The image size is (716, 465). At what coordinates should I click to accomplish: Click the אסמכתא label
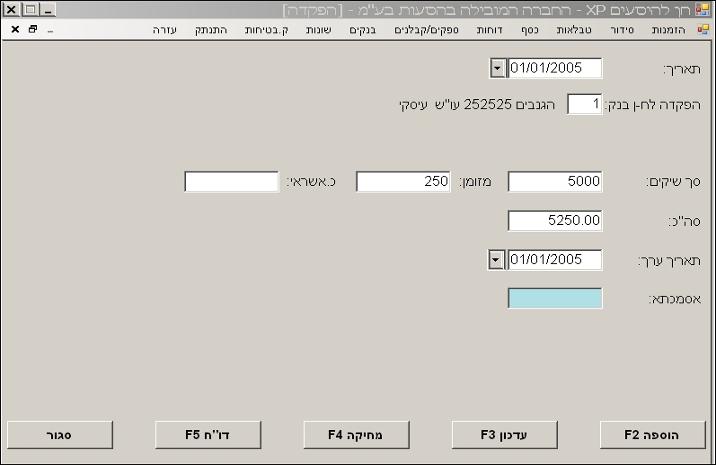675,300
